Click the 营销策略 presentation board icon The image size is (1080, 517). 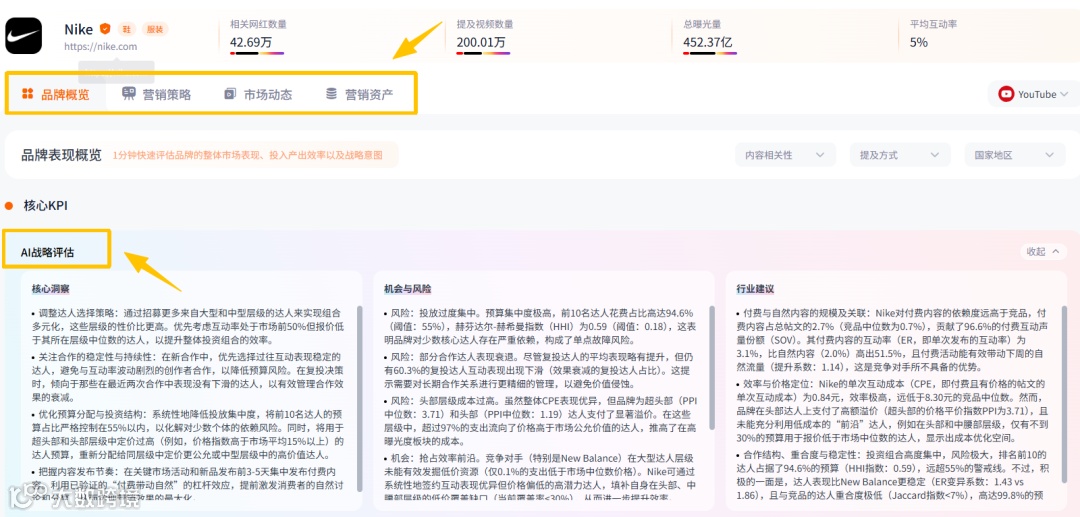coord(129,94)
